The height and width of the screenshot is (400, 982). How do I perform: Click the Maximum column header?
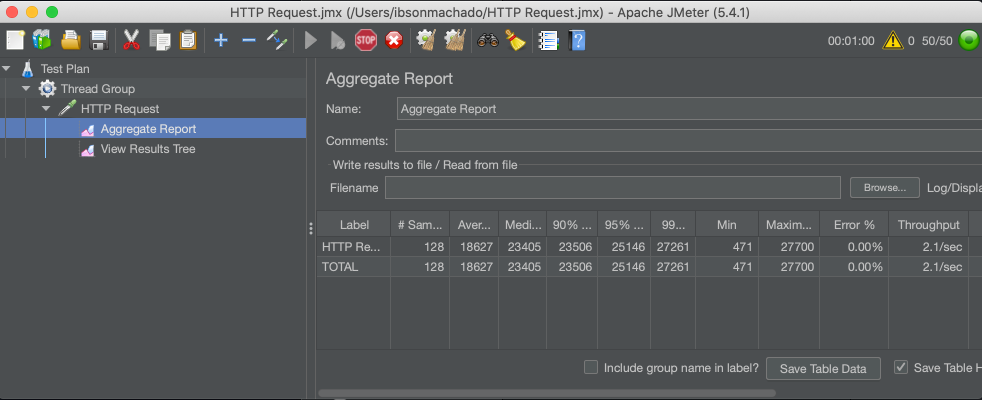(789, 225)
